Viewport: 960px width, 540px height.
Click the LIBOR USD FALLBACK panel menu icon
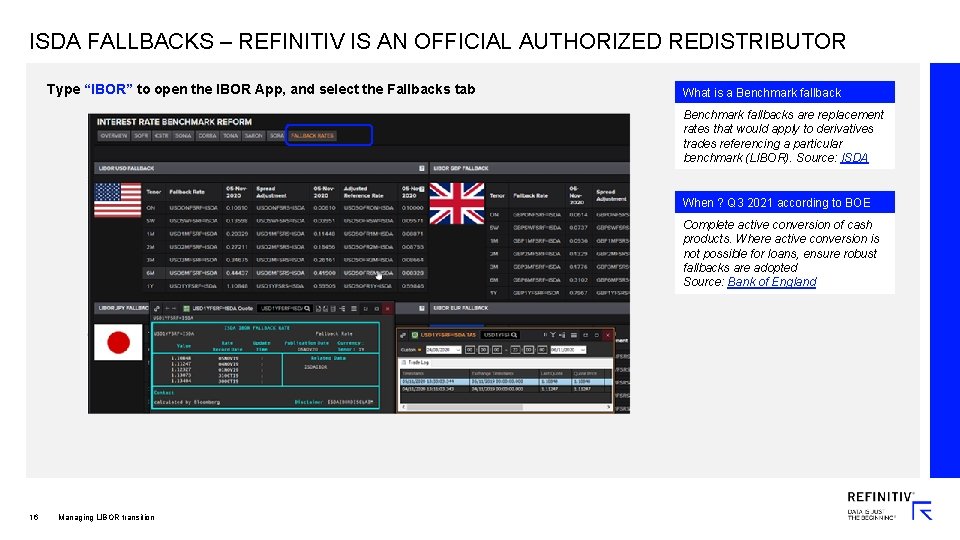pos(422,168)
